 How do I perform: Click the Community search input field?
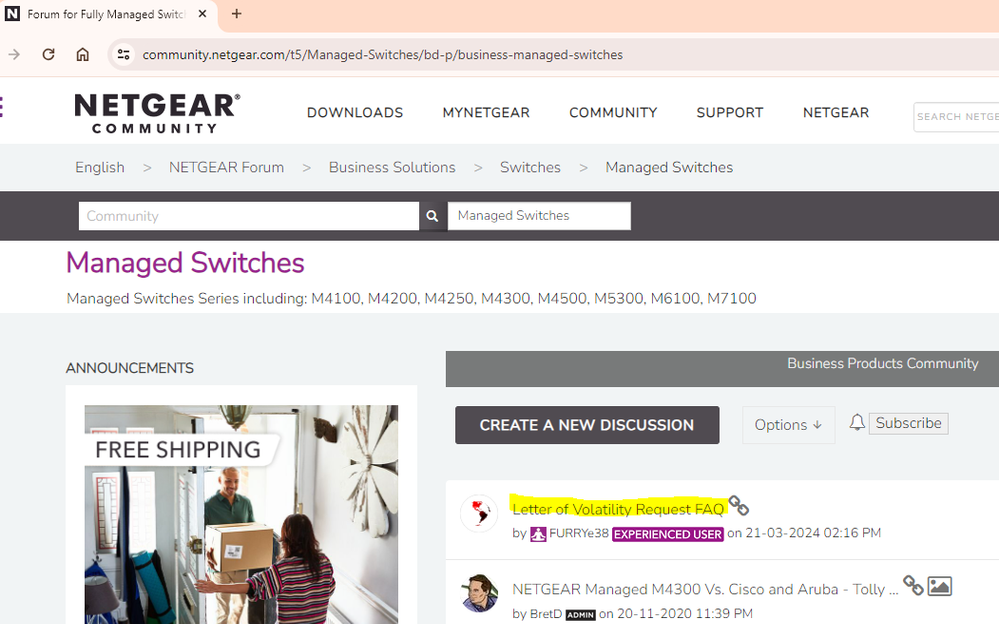coord(248,216)
